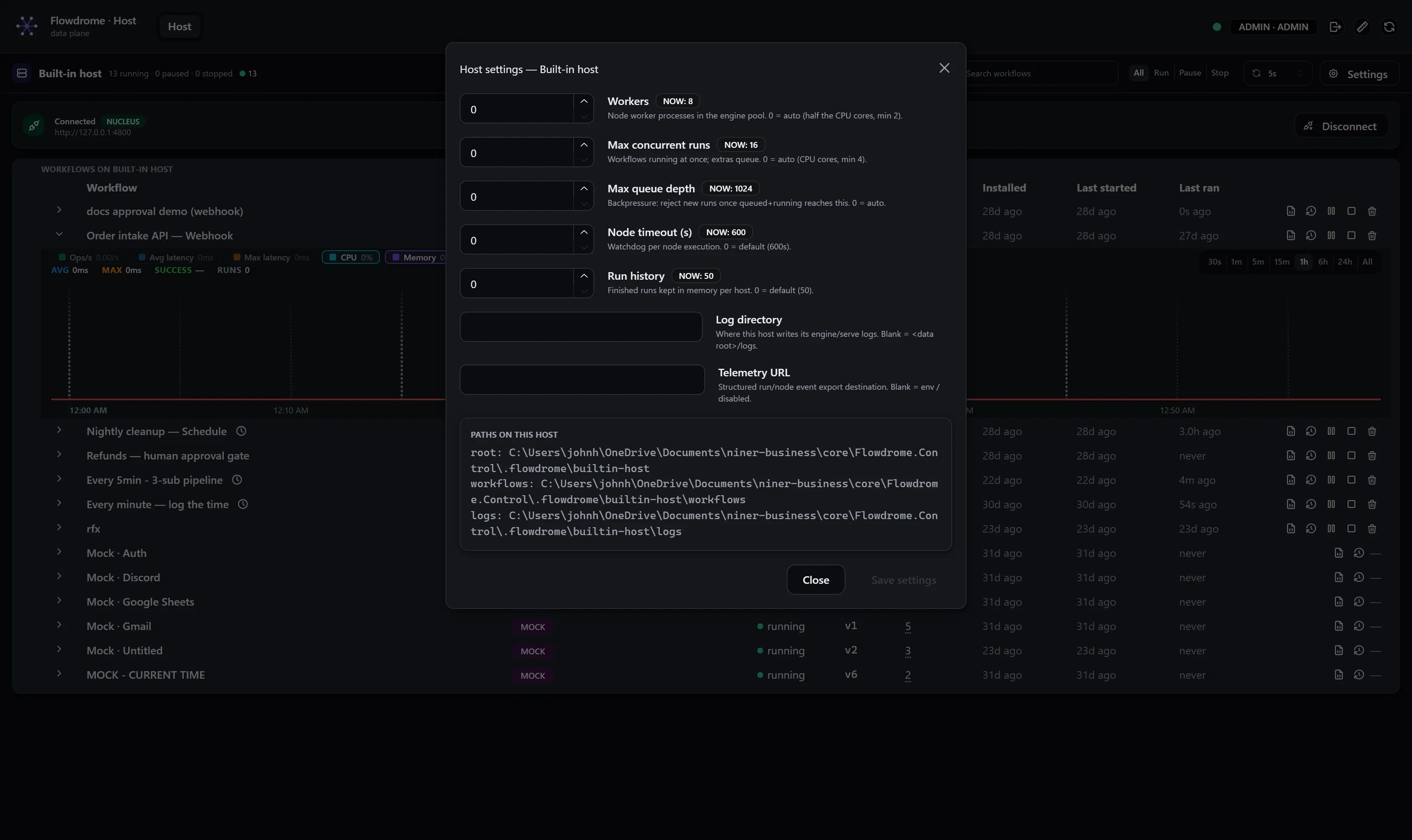Click into the Log directory input field
Viewport: 1412px width, 840px height.
(580, 327)
